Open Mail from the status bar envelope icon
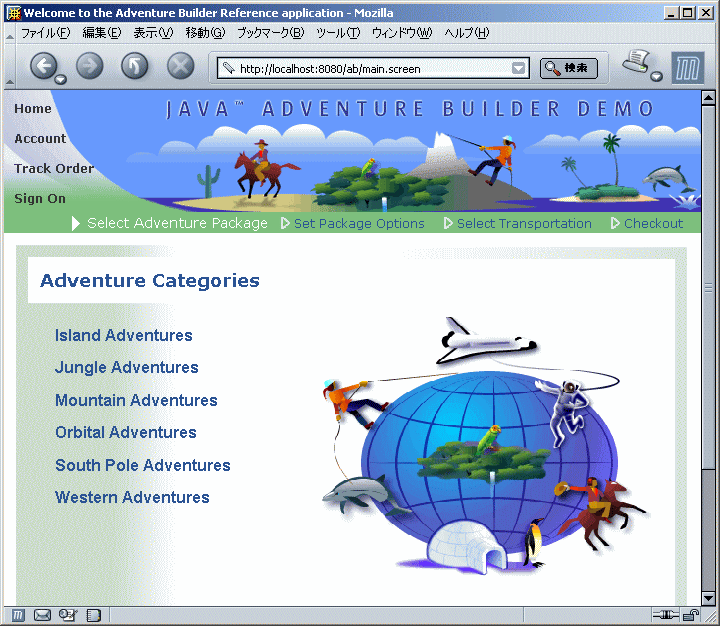Viewport: 720px width, 626px height. (x=42, y=615)
